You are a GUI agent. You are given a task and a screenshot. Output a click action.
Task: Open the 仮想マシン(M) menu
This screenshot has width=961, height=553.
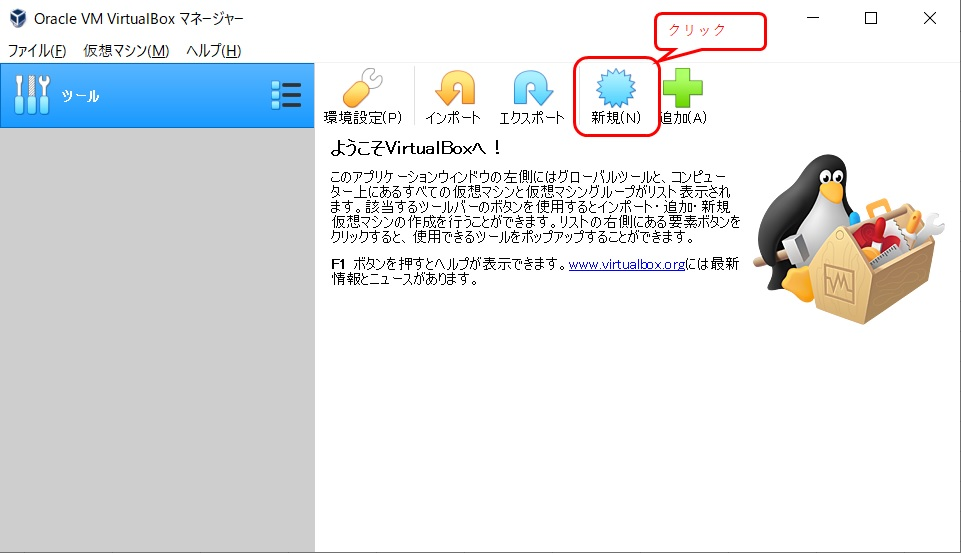126,50
